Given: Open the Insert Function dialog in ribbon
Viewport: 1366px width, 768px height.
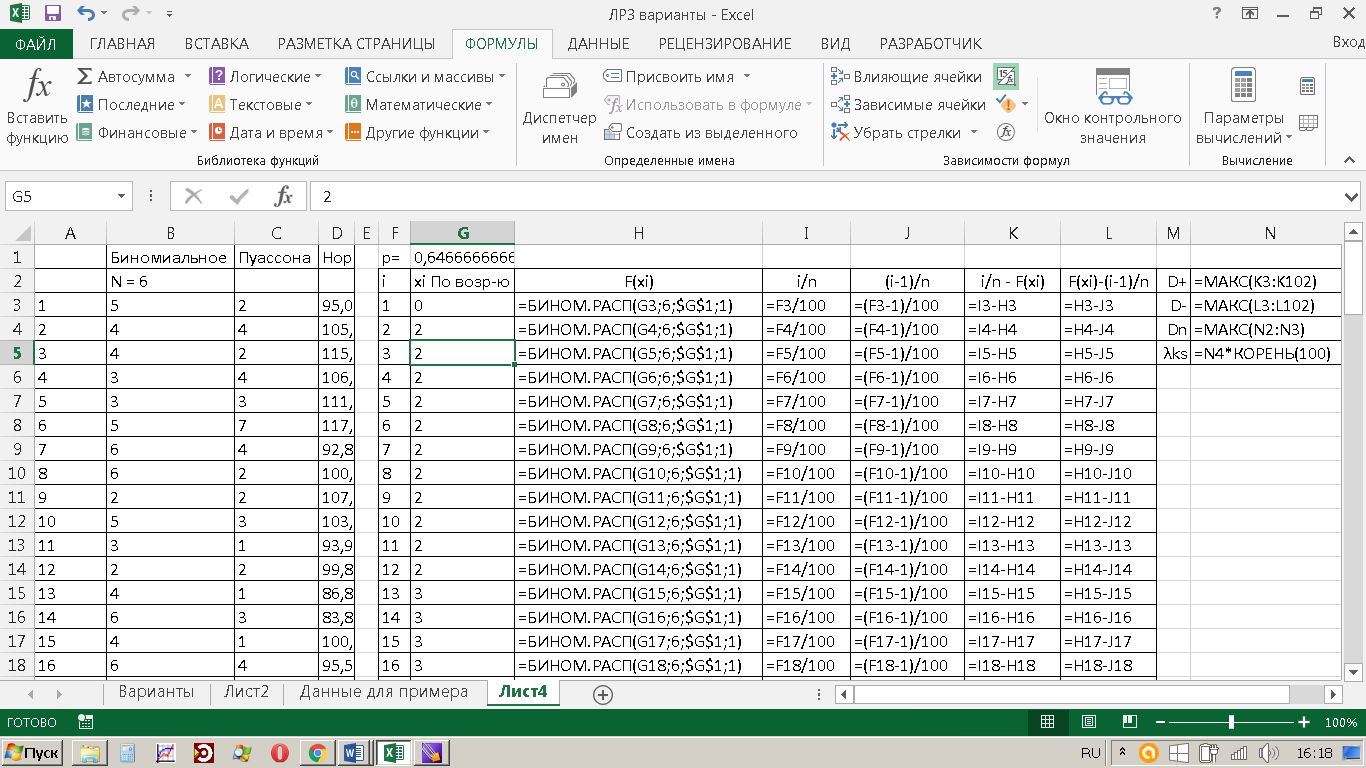Looking at the screenshot, I should [x=37, y=107].
